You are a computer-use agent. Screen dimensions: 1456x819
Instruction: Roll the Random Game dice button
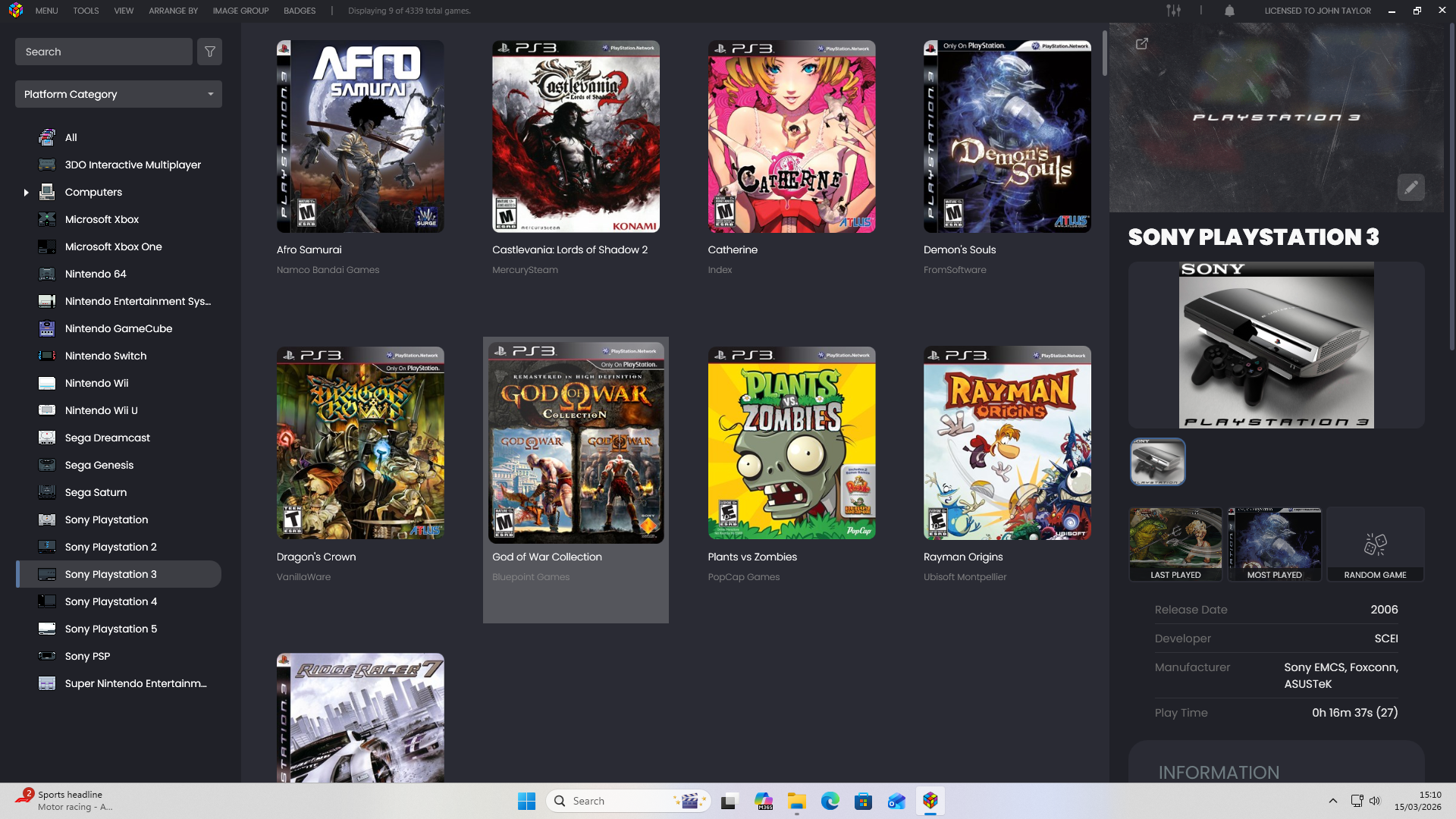pos(1374,544)
